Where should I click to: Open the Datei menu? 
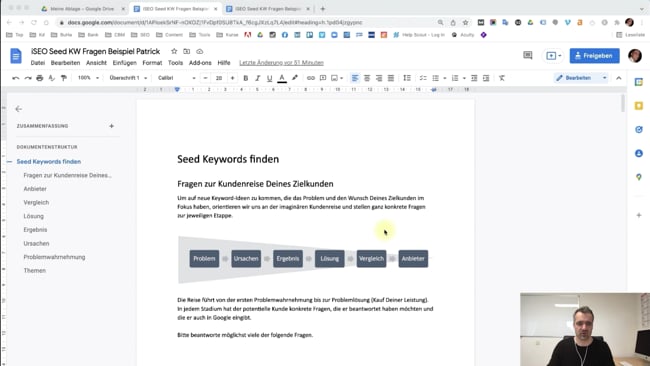38,63
